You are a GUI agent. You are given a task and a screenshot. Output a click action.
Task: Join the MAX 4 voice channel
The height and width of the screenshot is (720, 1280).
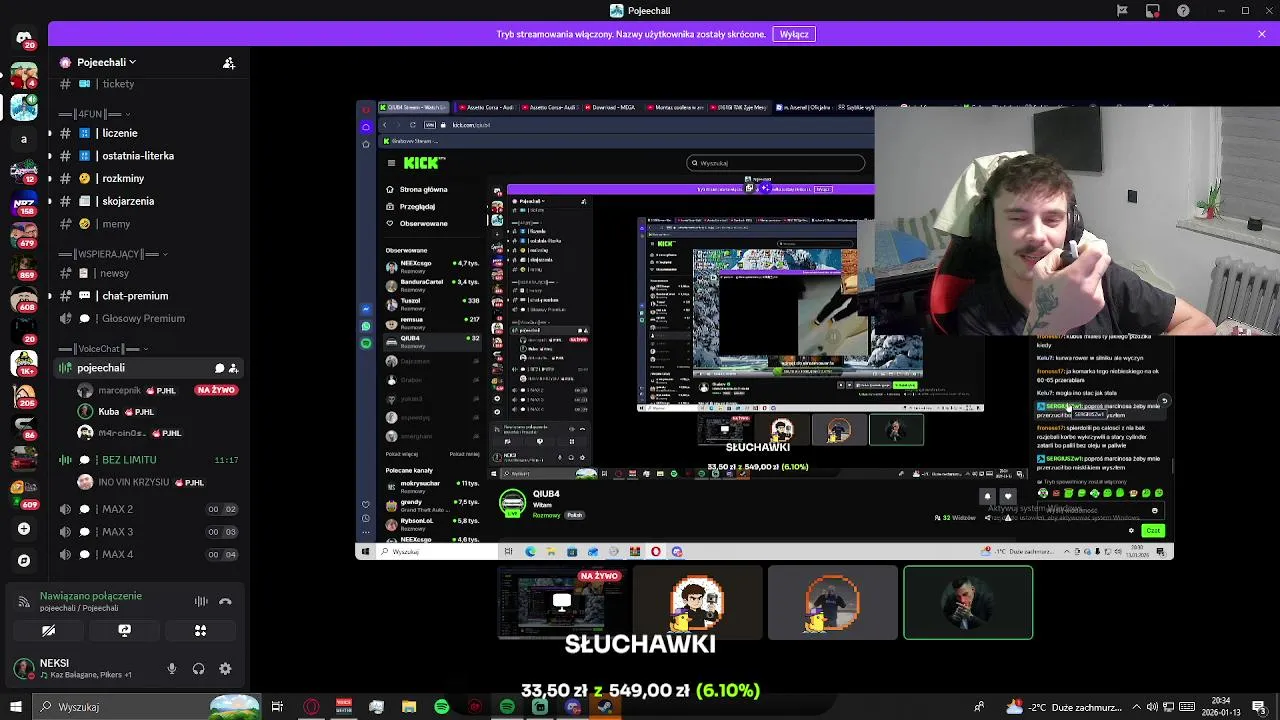148,554
